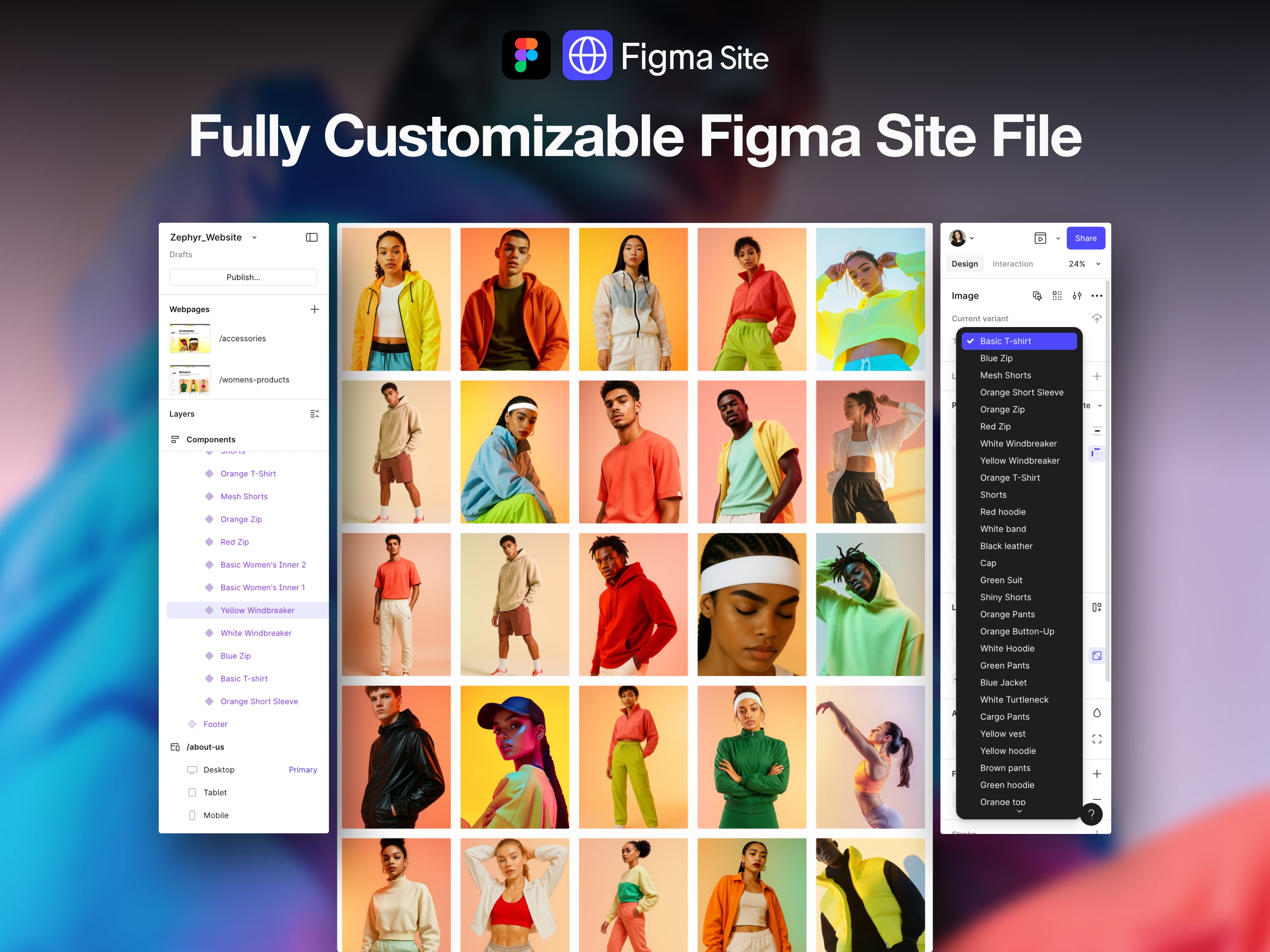Open the help question mark button
This screenshot has width=1270, height=952.
1091,814
